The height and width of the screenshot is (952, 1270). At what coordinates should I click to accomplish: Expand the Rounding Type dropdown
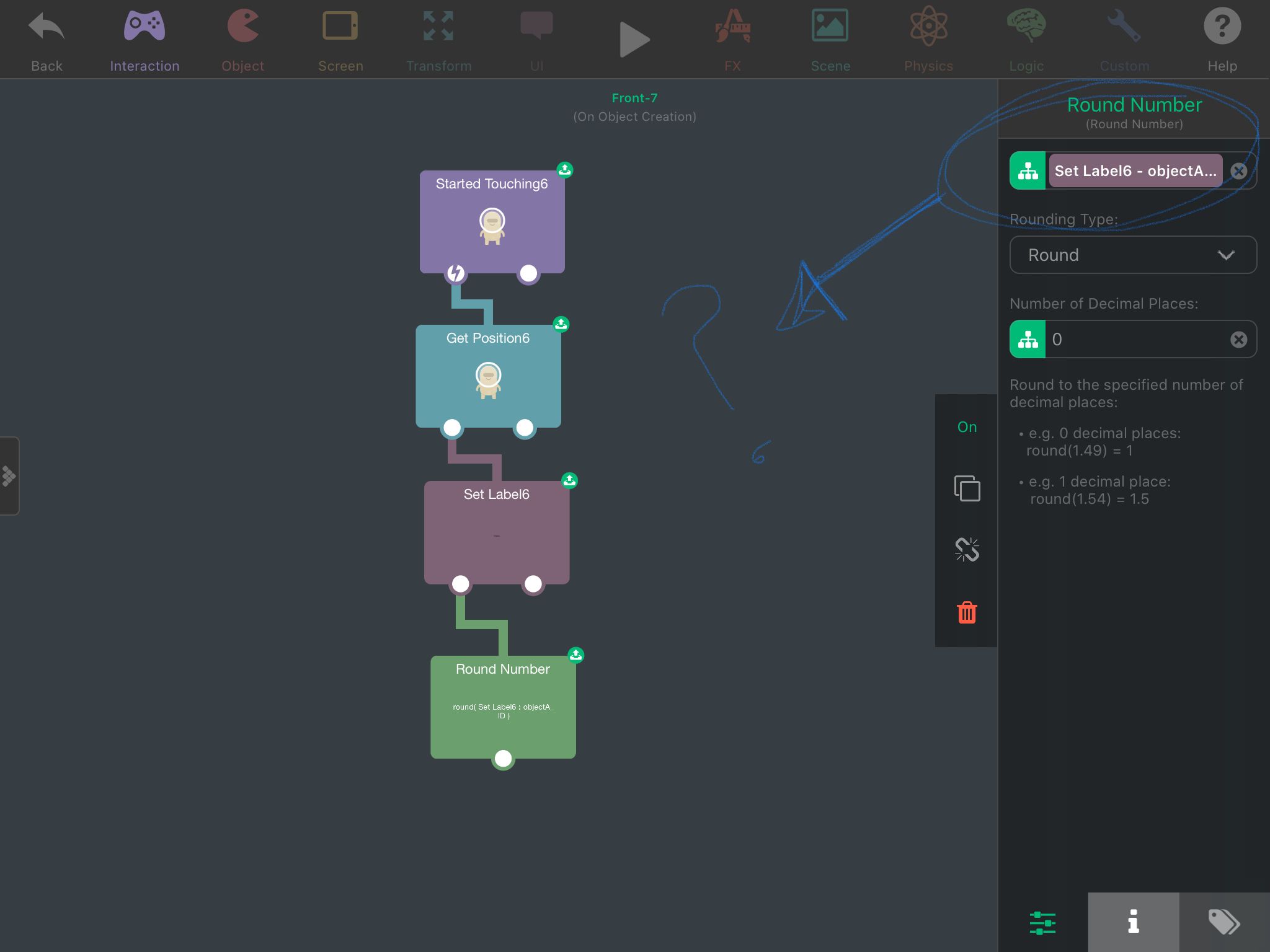click(x=1133, y=255)
